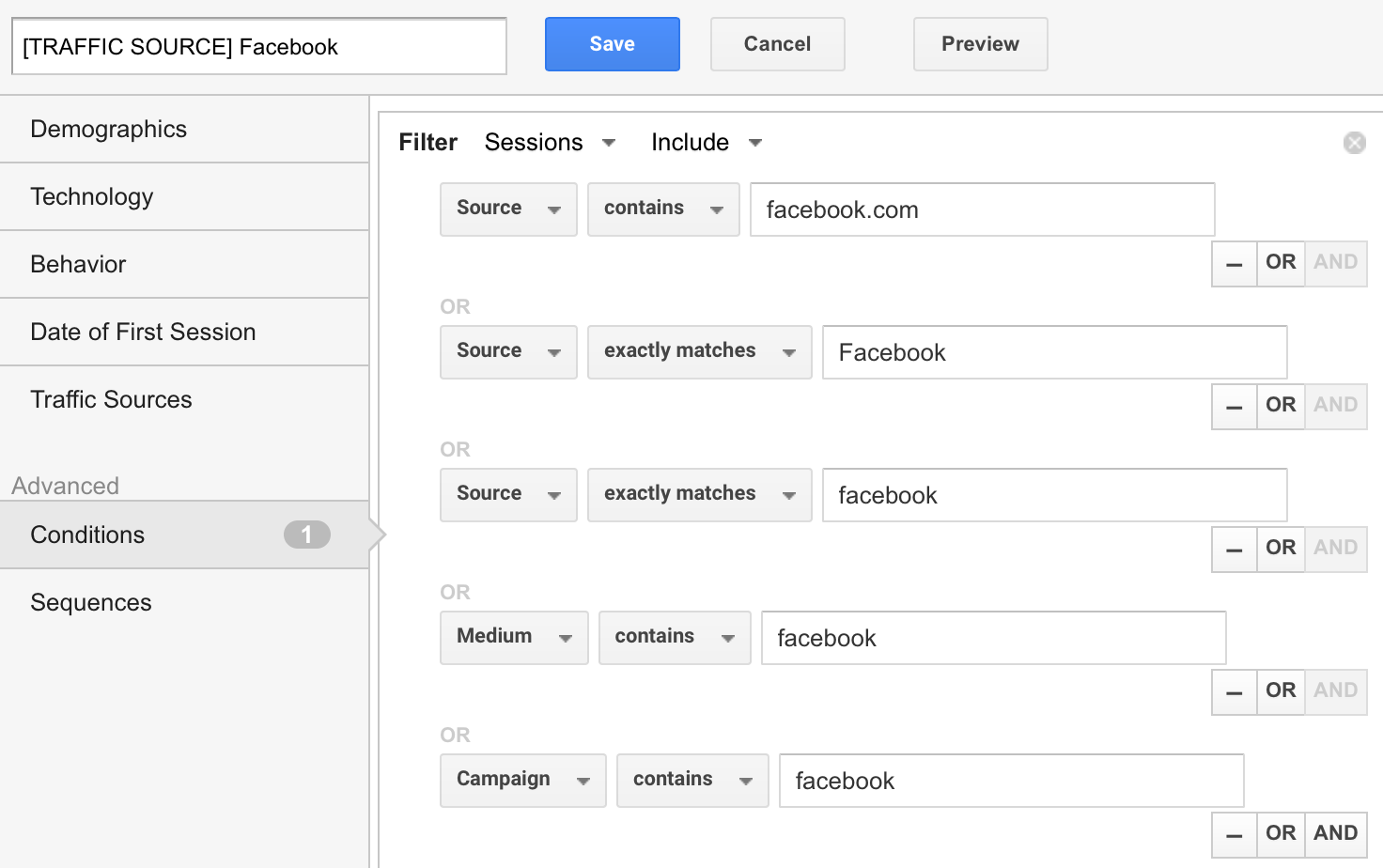The height and width of the screenshot is (868, 1383).
Task: Add AND condition after the Campaign row
Action: [x=1336, y=834]
